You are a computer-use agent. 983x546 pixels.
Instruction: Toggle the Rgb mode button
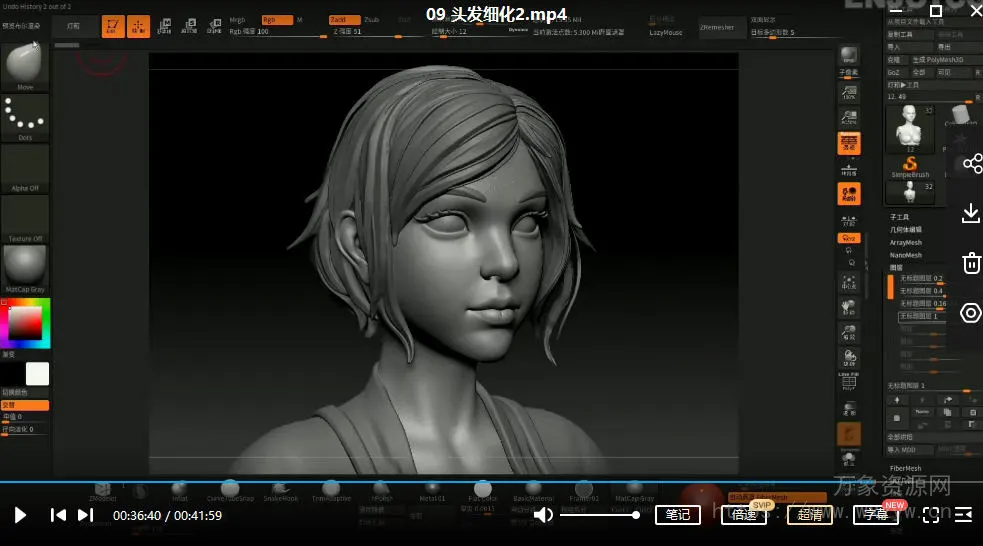tap(276, 20)
